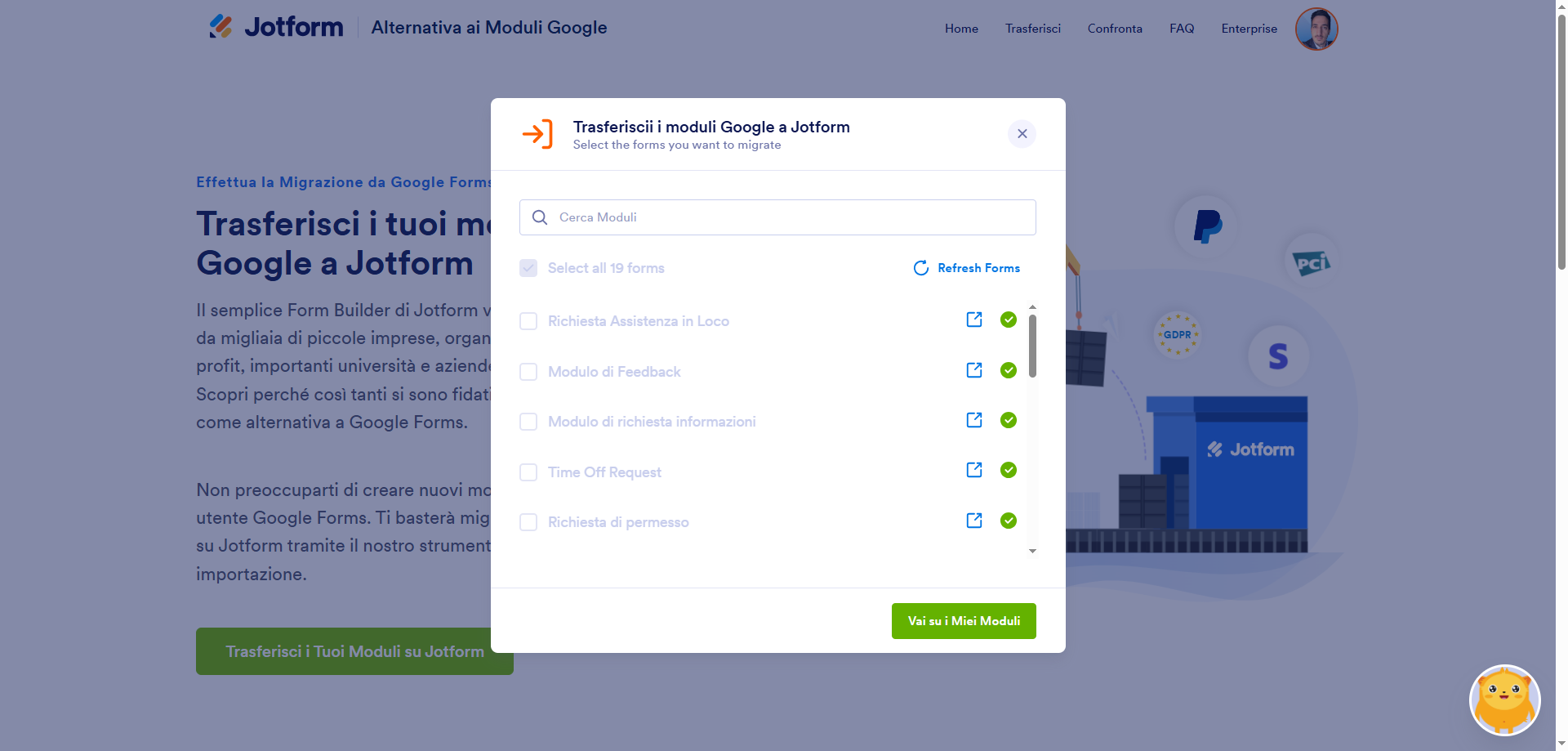The height and width of the screenshot is (751, 1568).
Task: Click green check icon for Modulo di Feedback
Action: click(x=1009, y=370)
